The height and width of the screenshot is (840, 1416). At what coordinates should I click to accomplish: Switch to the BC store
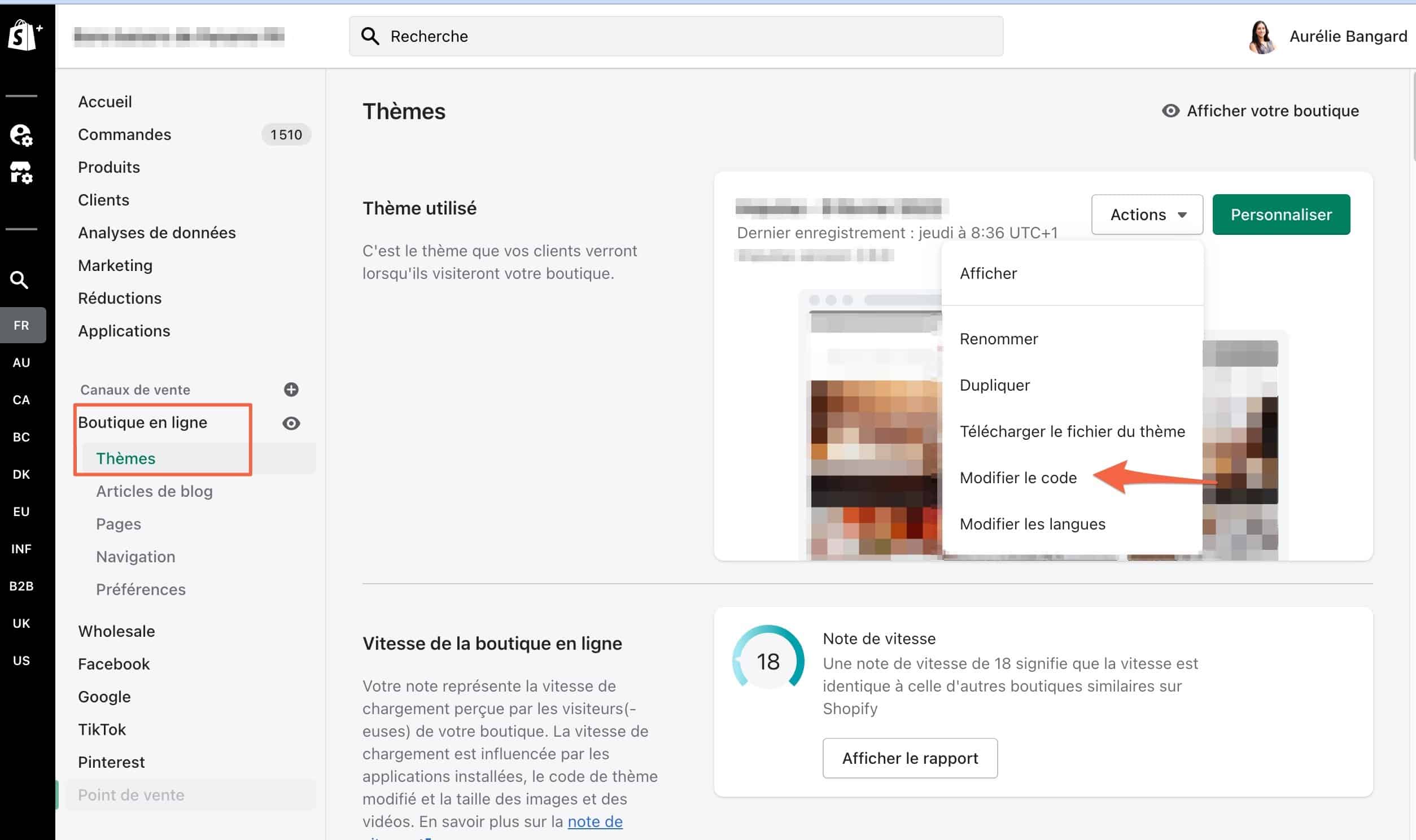tap(21, 437)
